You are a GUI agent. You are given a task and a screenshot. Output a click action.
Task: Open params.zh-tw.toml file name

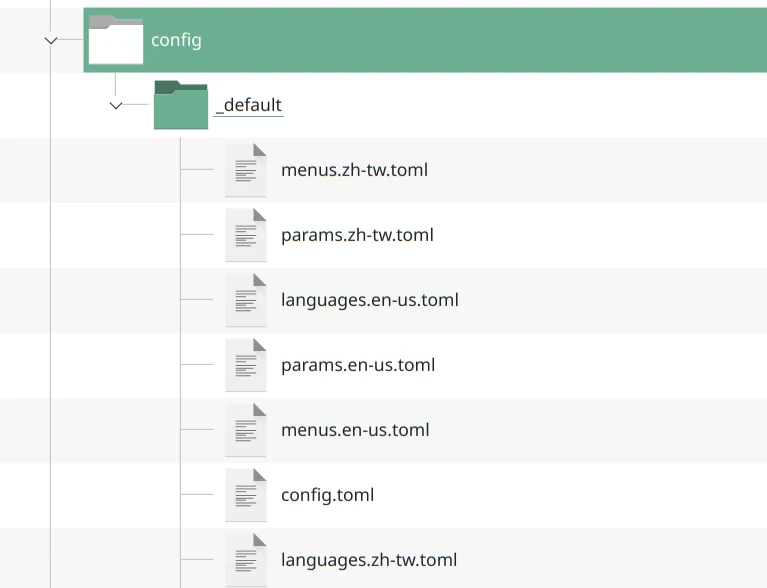pos(357,235)
